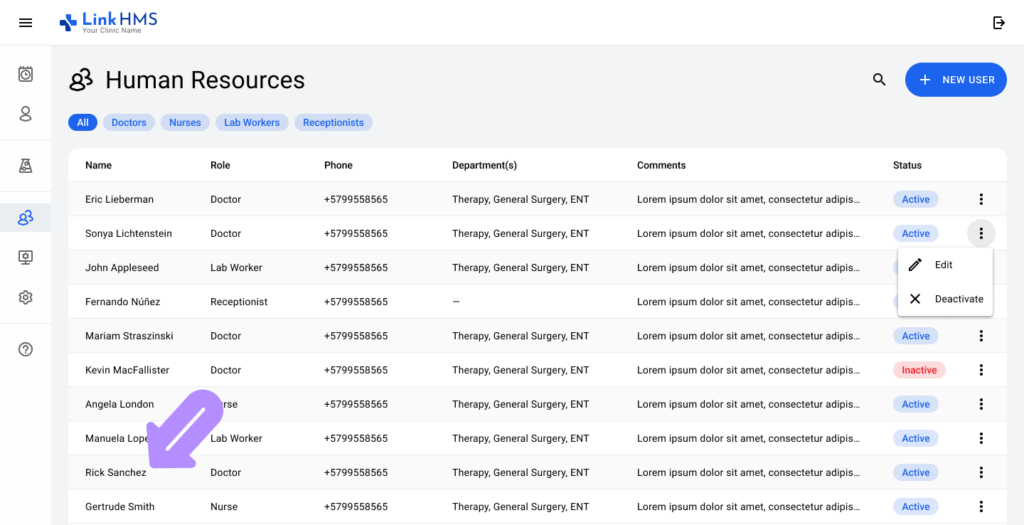The height and width of the screenshot is (525, 1024).
Task: Click the search magnifier icon
Action: tap(879, 80)
